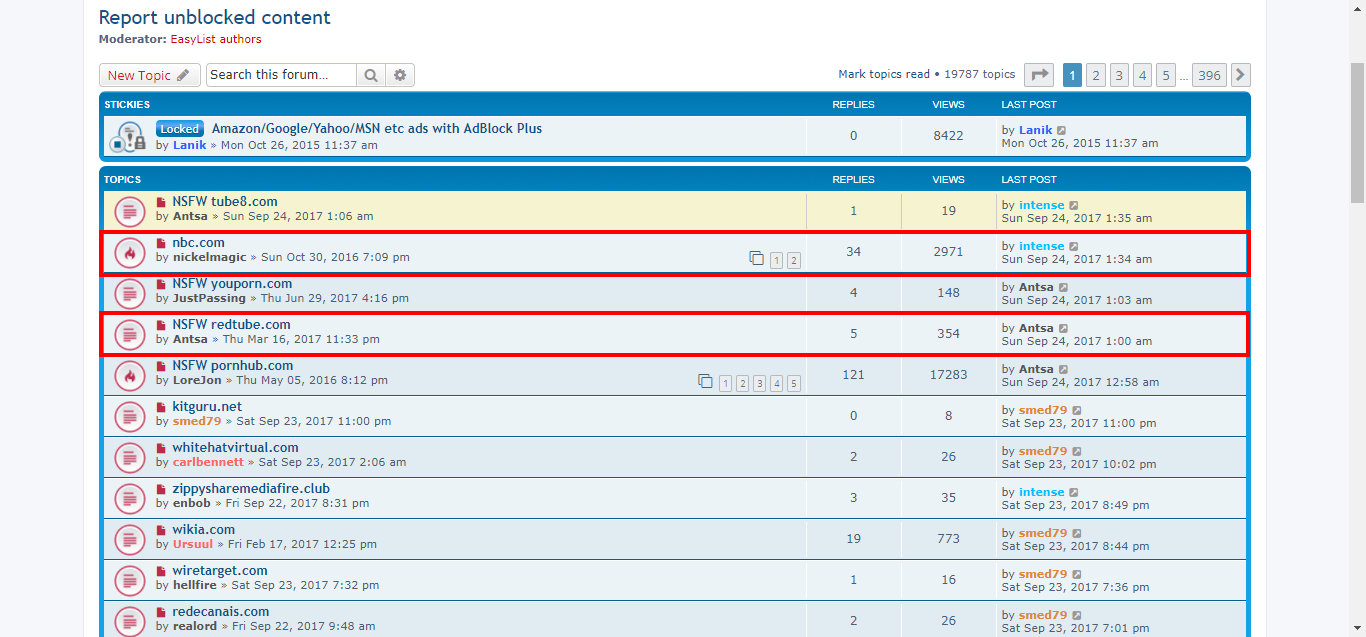View latest post icon in sticky Lanik row
This screenshot has height=637, width=1366.
(1062, 131)
